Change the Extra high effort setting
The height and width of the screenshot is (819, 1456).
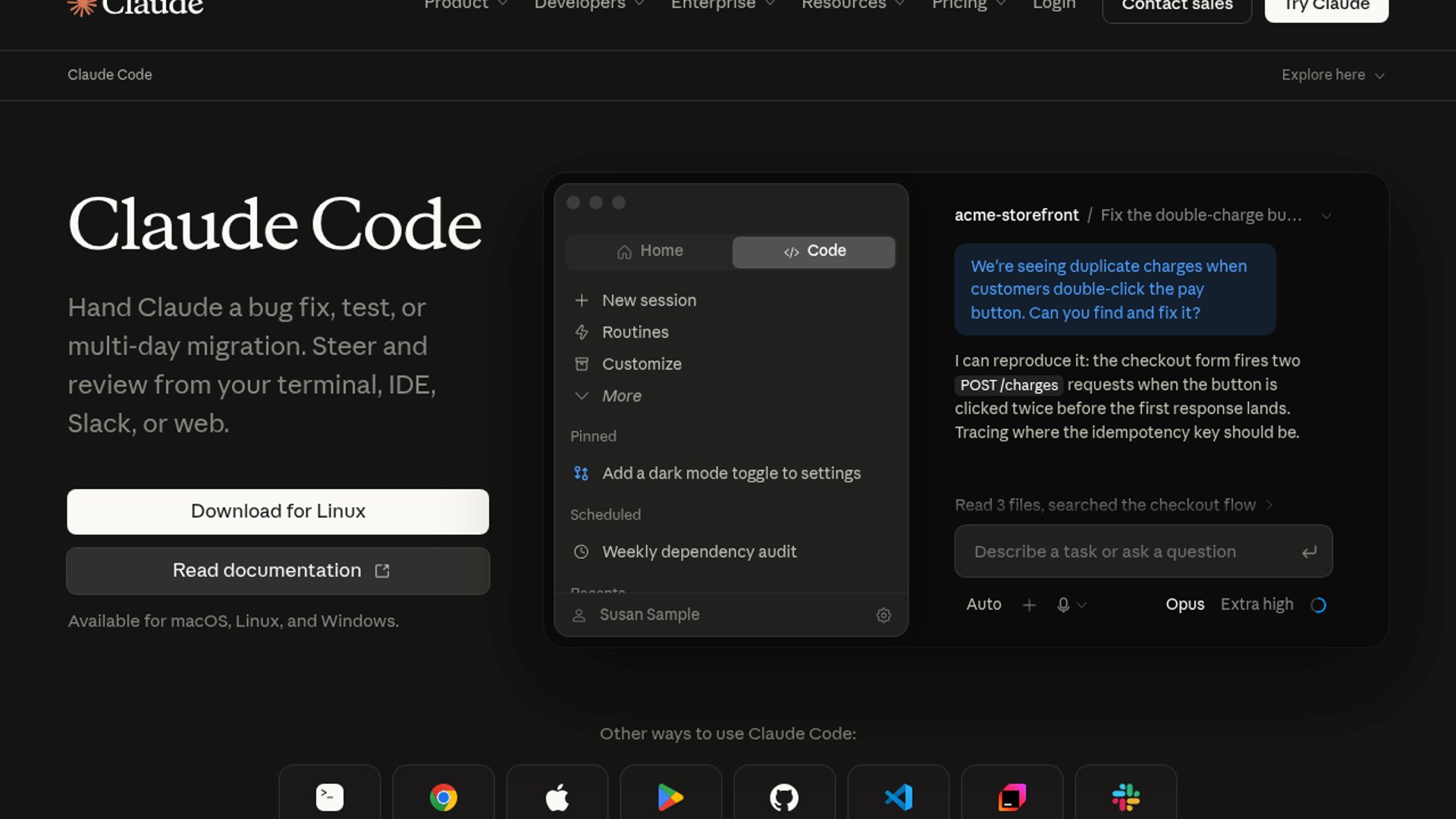1257,604
